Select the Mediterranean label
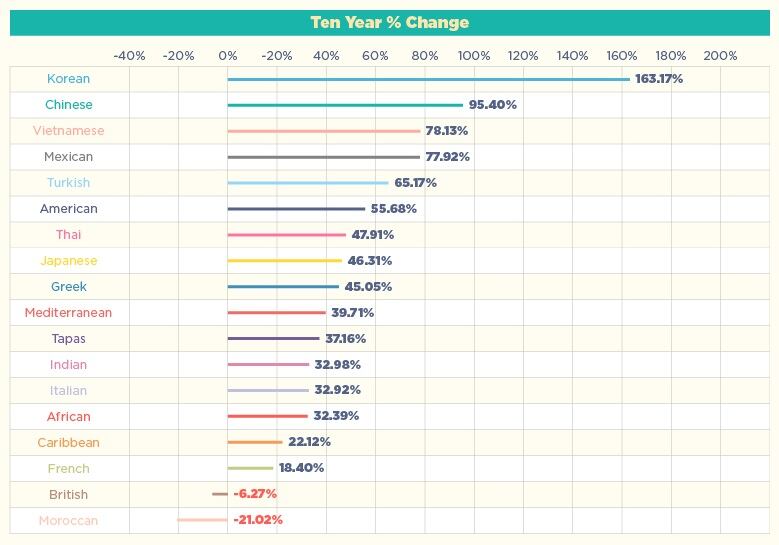This screenshot has height=545, width=779. 69,312
